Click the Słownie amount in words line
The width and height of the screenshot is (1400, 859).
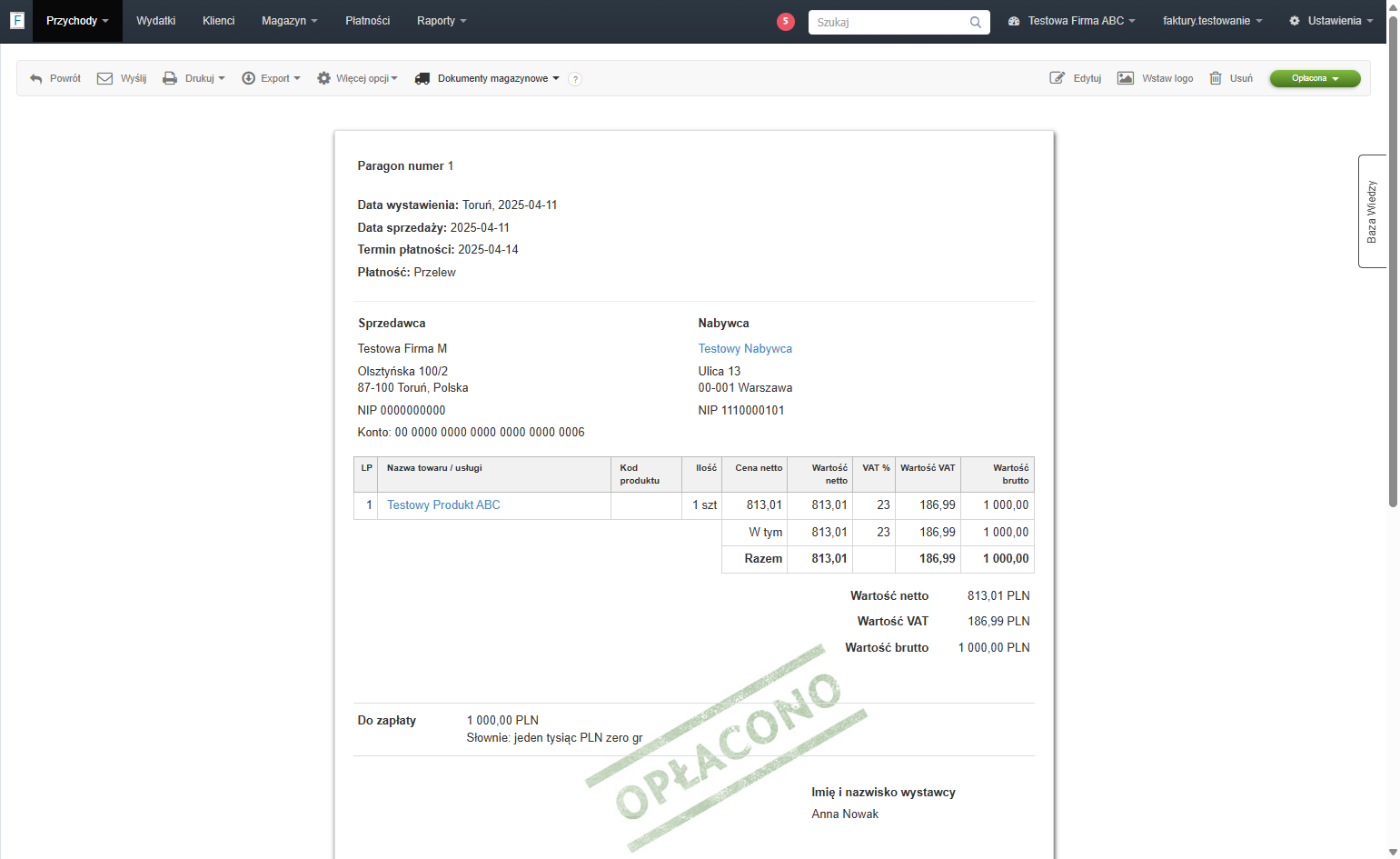[x=554, y=738]
